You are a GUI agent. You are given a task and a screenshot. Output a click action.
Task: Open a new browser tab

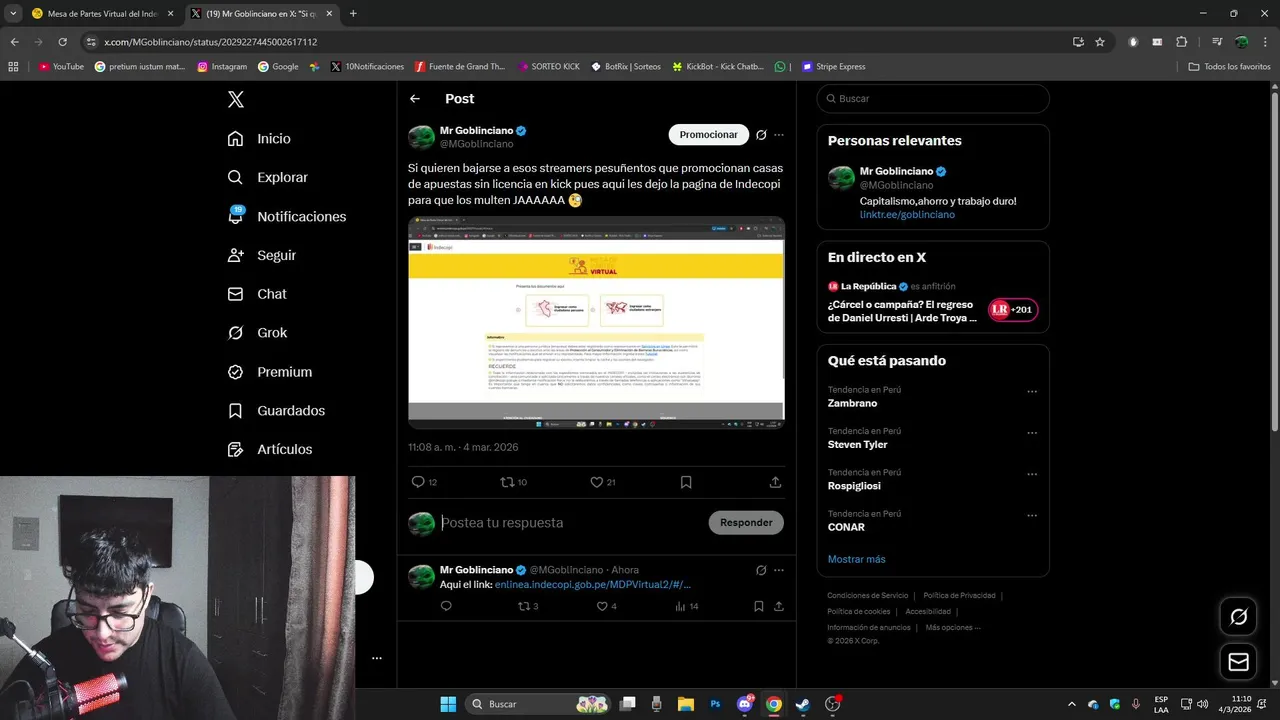pyautogui.click(x=353, y=14)
